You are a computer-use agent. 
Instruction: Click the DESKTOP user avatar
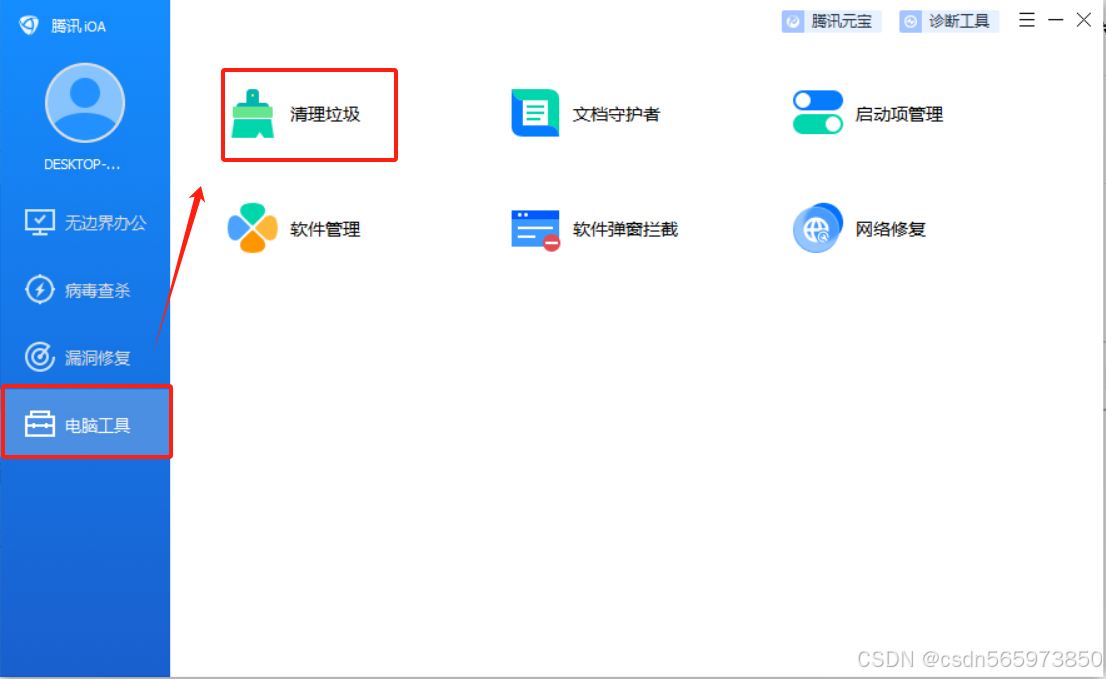point(85,101)
